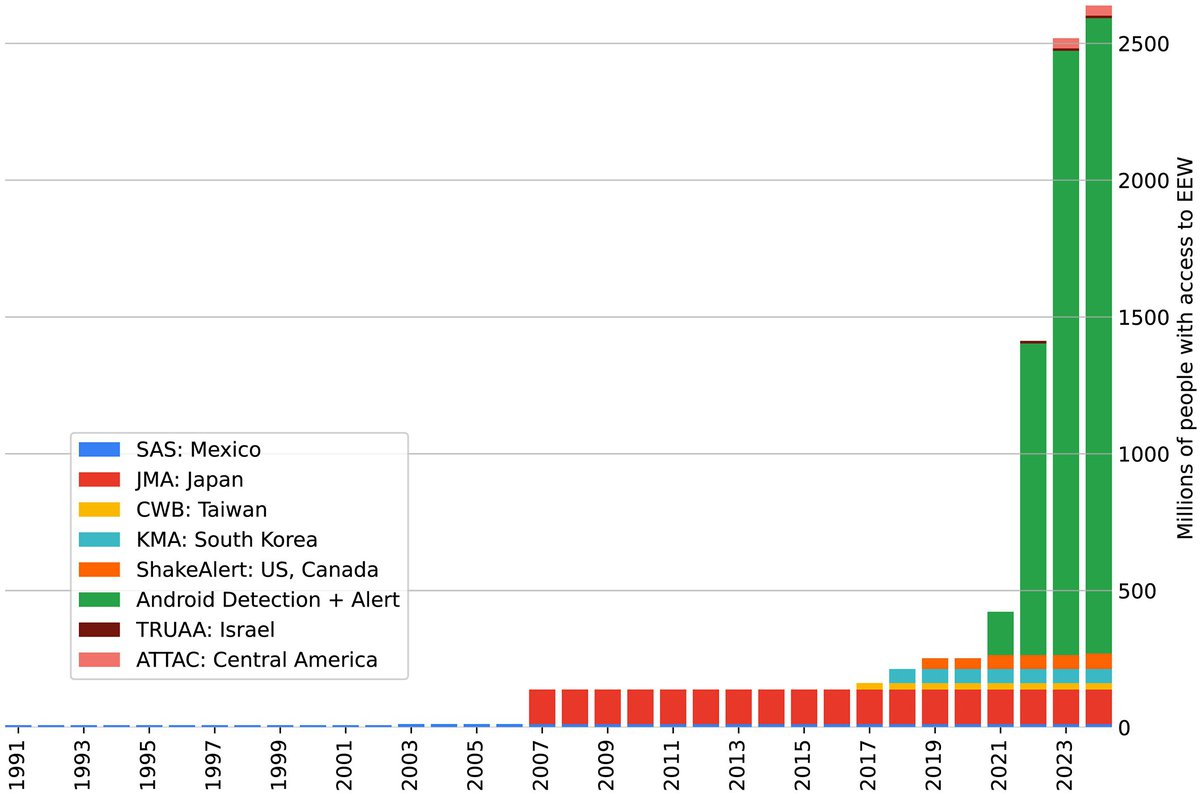The height and width of the screenshot is (793, 1200).
Task: Select the green segment of the 2022 bar
Action: 1033,500
